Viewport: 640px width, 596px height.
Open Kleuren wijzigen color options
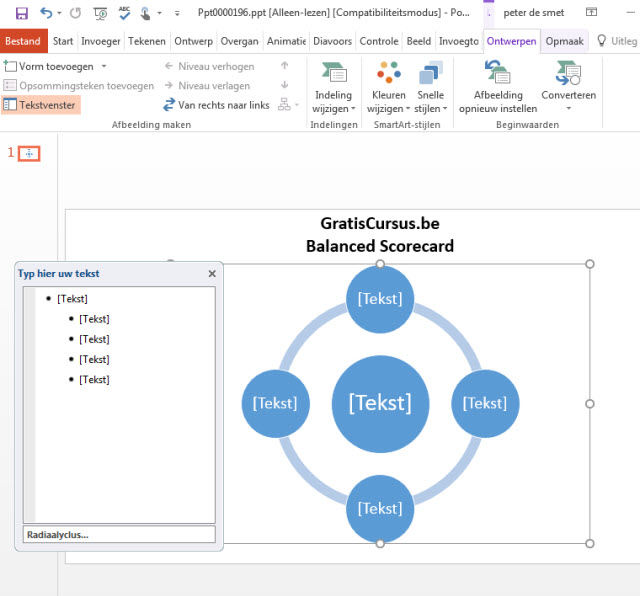pos(389,88)
